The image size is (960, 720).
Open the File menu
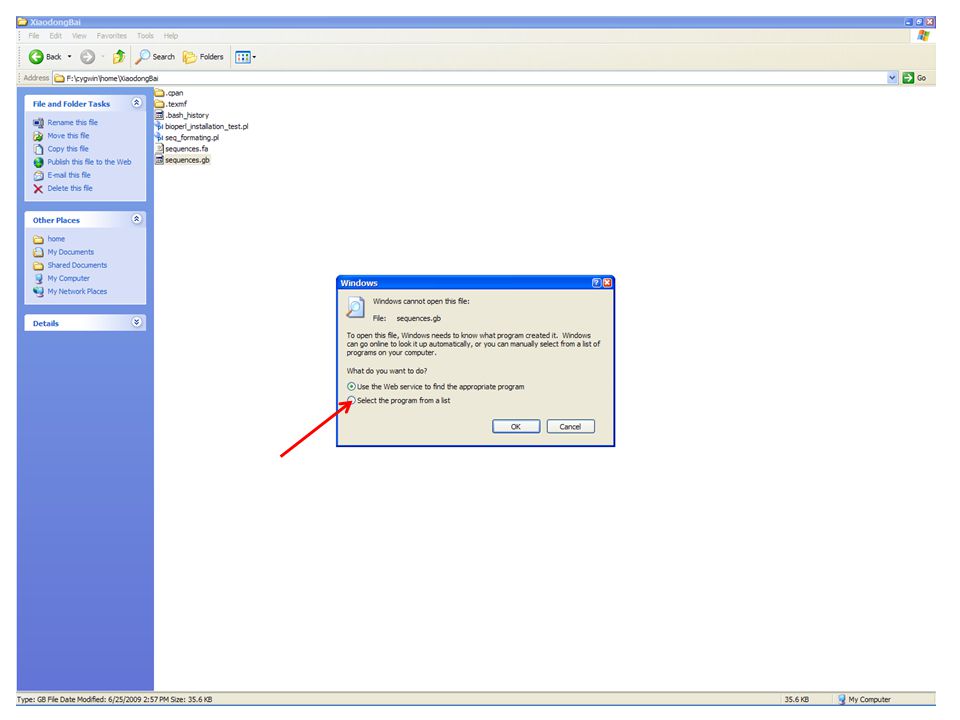click(x=34, y=36)
